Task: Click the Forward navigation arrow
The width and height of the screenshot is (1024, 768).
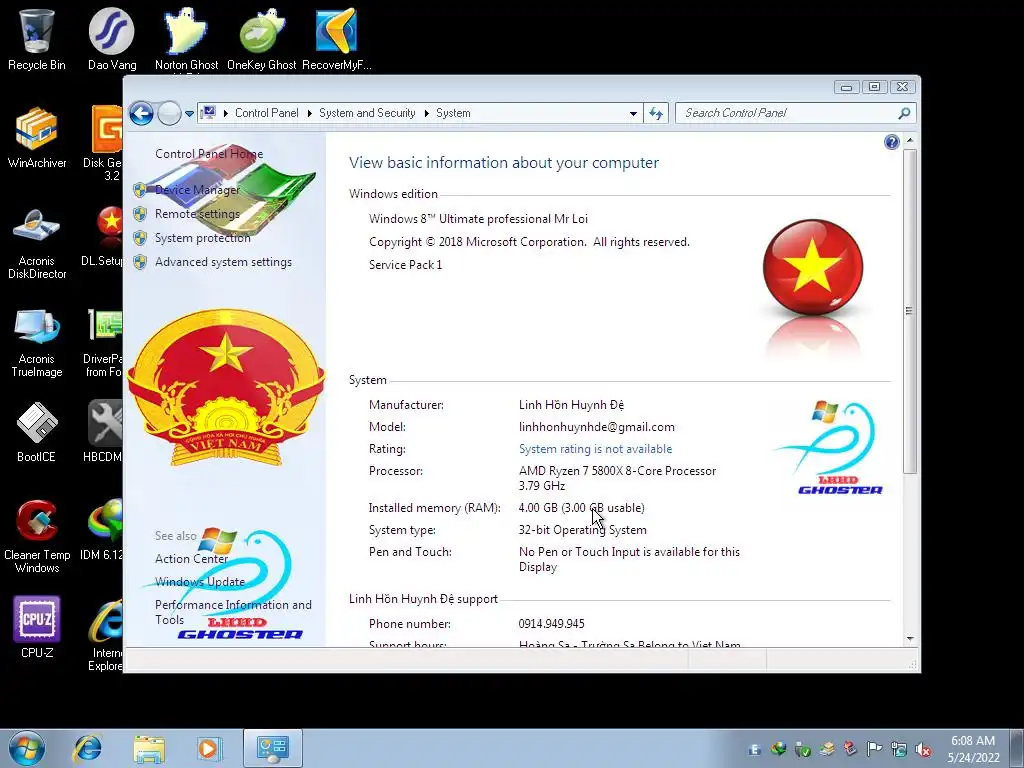Action: tap(169, 113)
